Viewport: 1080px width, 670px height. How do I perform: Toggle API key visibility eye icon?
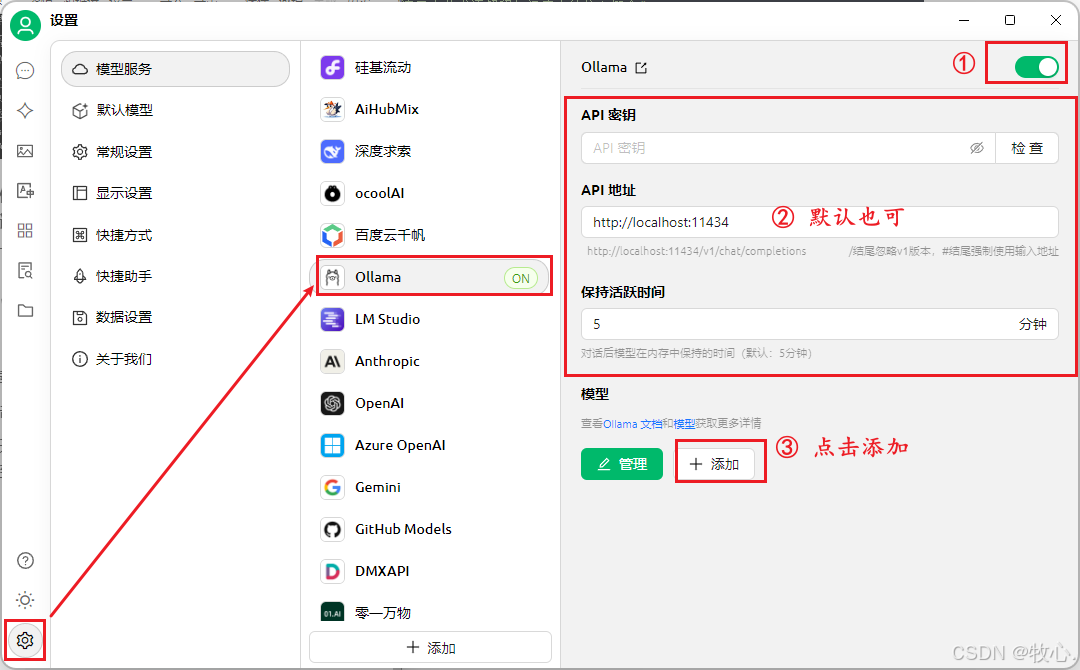coord(977,148)
